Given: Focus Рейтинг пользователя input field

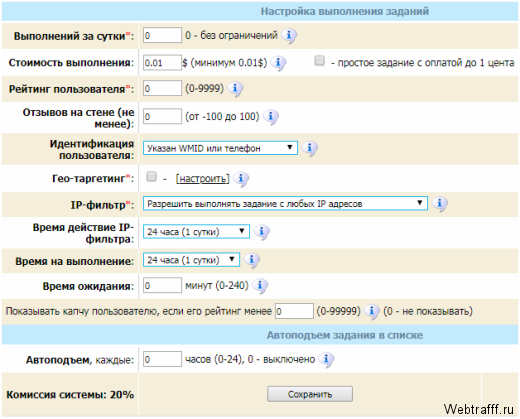Looking at the screenshot, I should [x=162, y=89].
